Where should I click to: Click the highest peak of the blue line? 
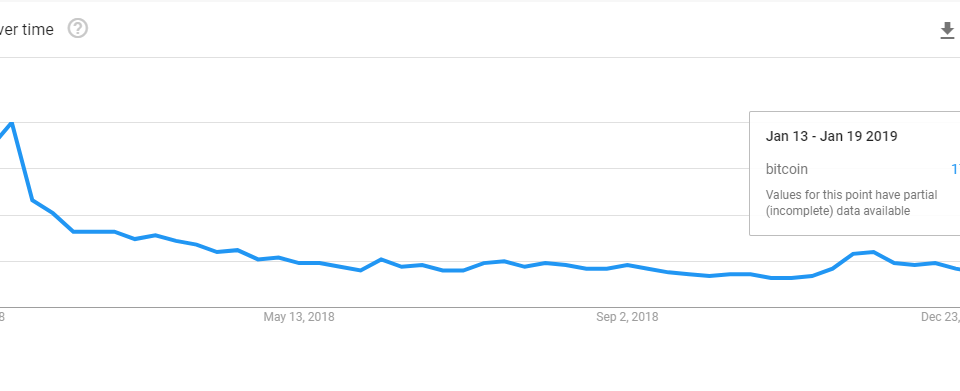[12, 123]
